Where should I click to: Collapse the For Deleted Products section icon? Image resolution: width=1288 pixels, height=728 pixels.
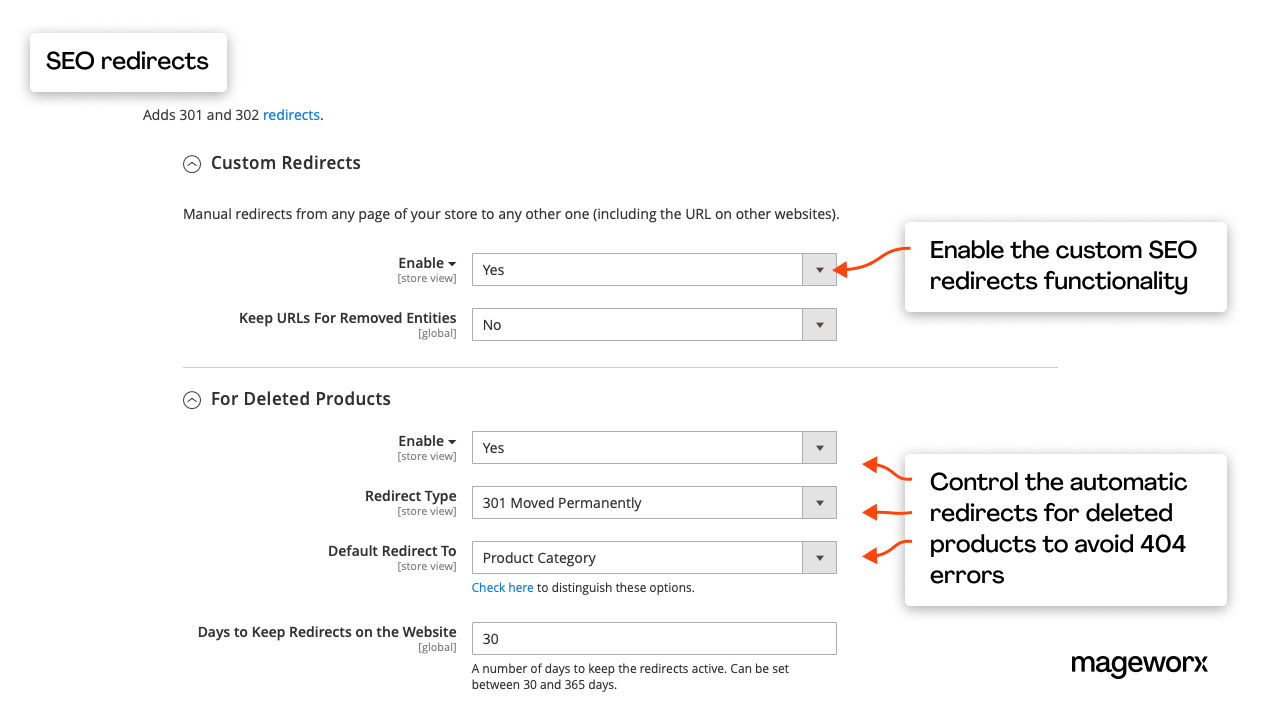pos(192,400)
